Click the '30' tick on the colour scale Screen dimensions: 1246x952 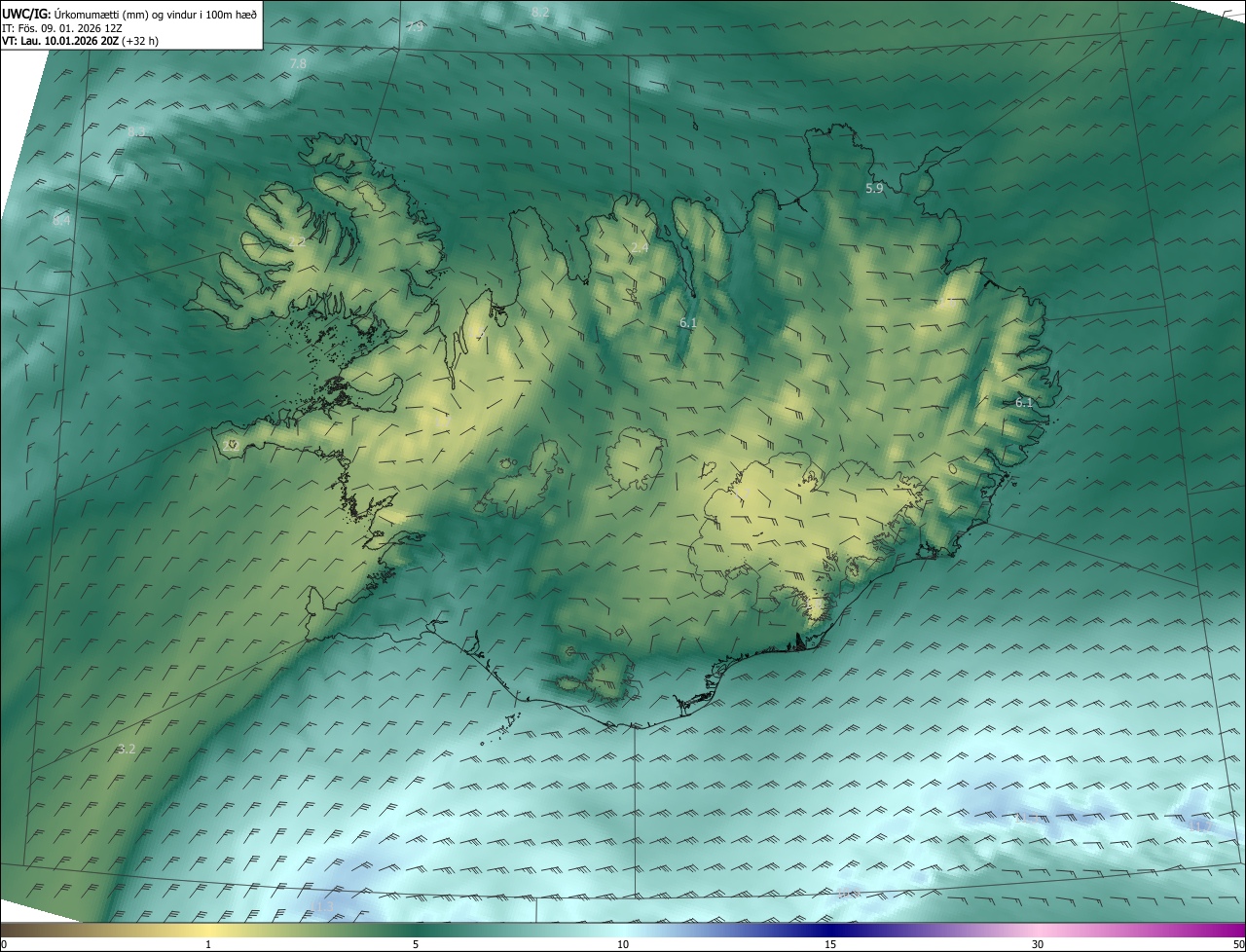(1038, 944)
